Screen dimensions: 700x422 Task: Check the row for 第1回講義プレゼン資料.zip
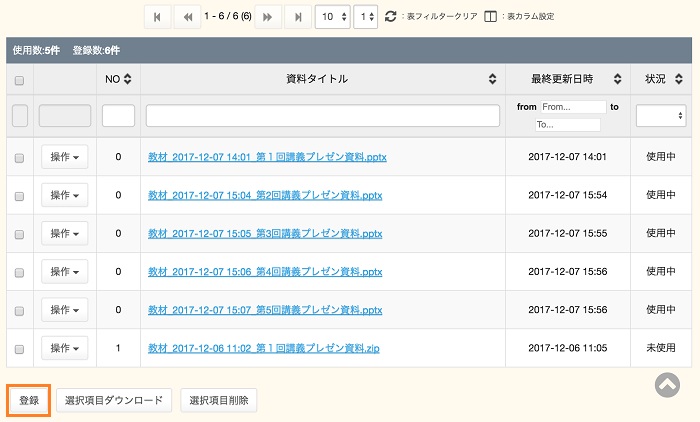point(19,348)
